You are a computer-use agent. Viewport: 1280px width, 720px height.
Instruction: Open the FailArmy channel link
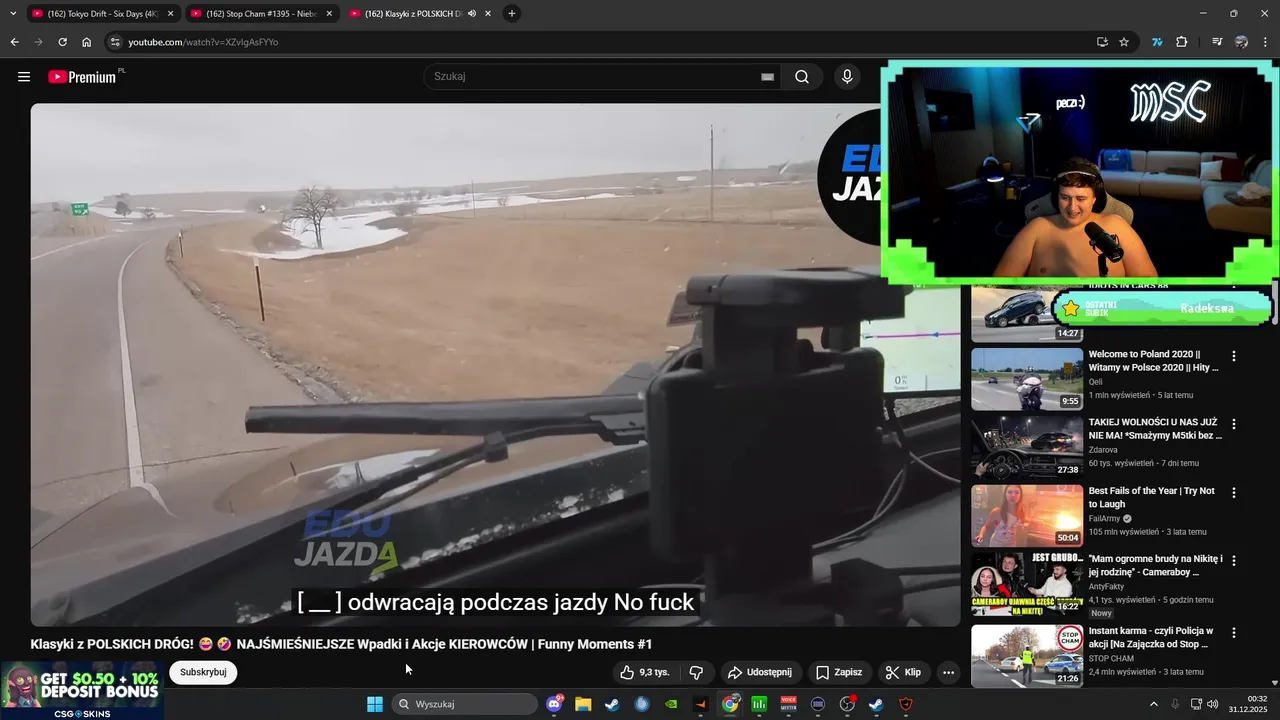click(x=1105, y=519)
